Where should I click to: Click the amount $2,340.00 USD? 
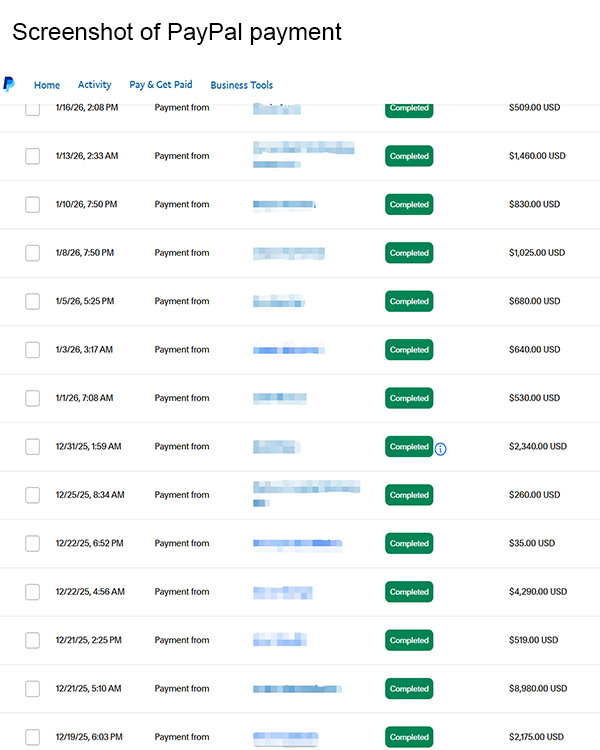(538, 446)
